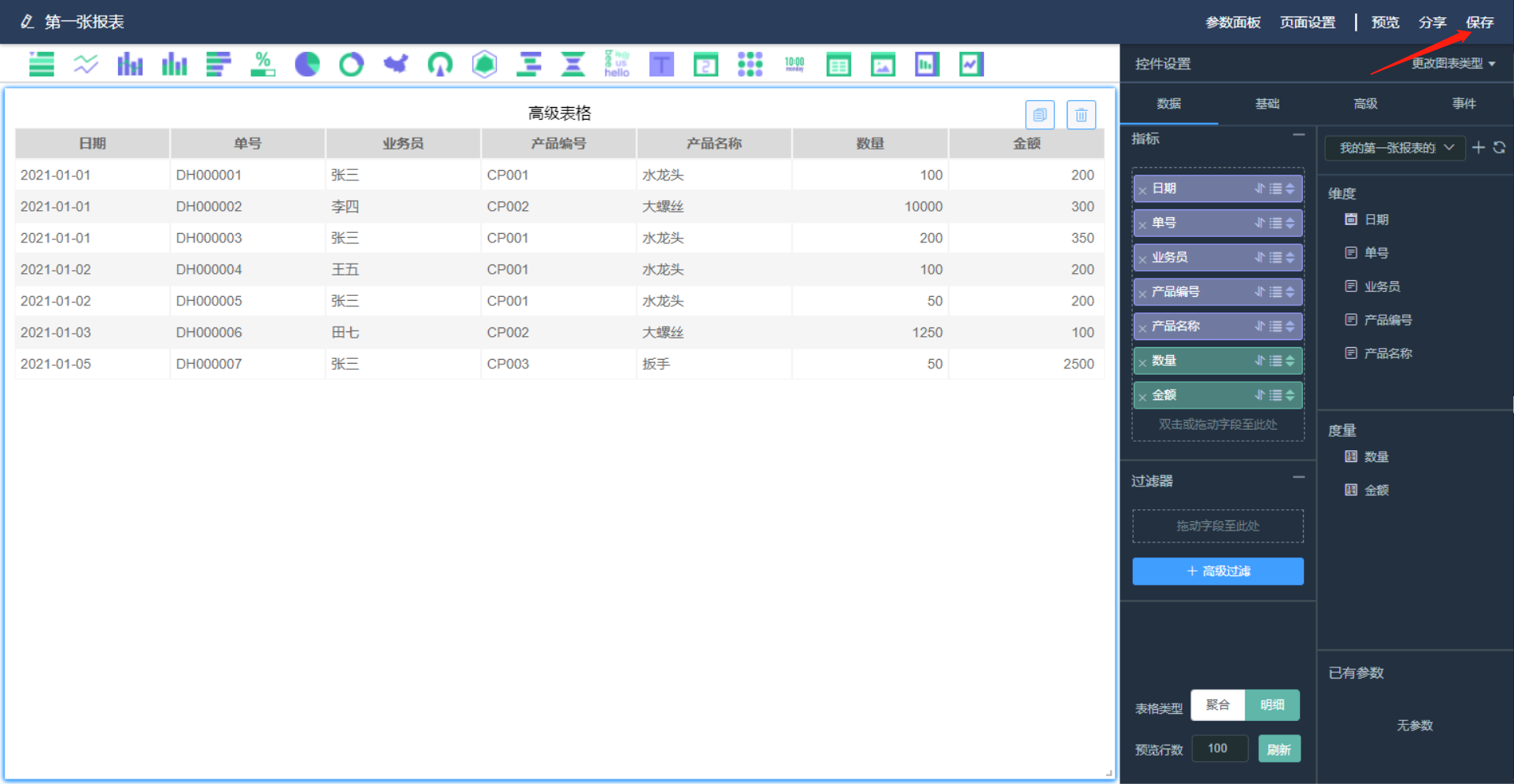
Task: Collapse the 指标 section
Action: (x=1298, y=135)
